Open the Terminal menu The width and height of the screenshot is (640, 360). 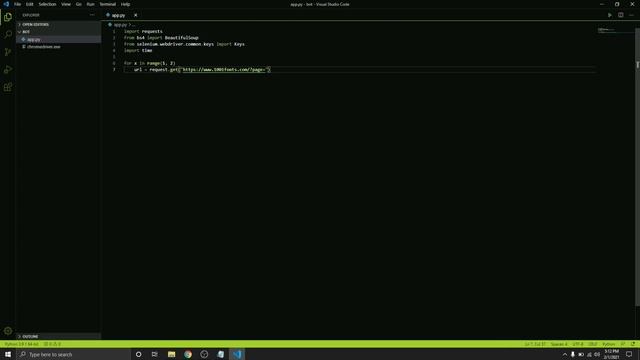point(108,4)
